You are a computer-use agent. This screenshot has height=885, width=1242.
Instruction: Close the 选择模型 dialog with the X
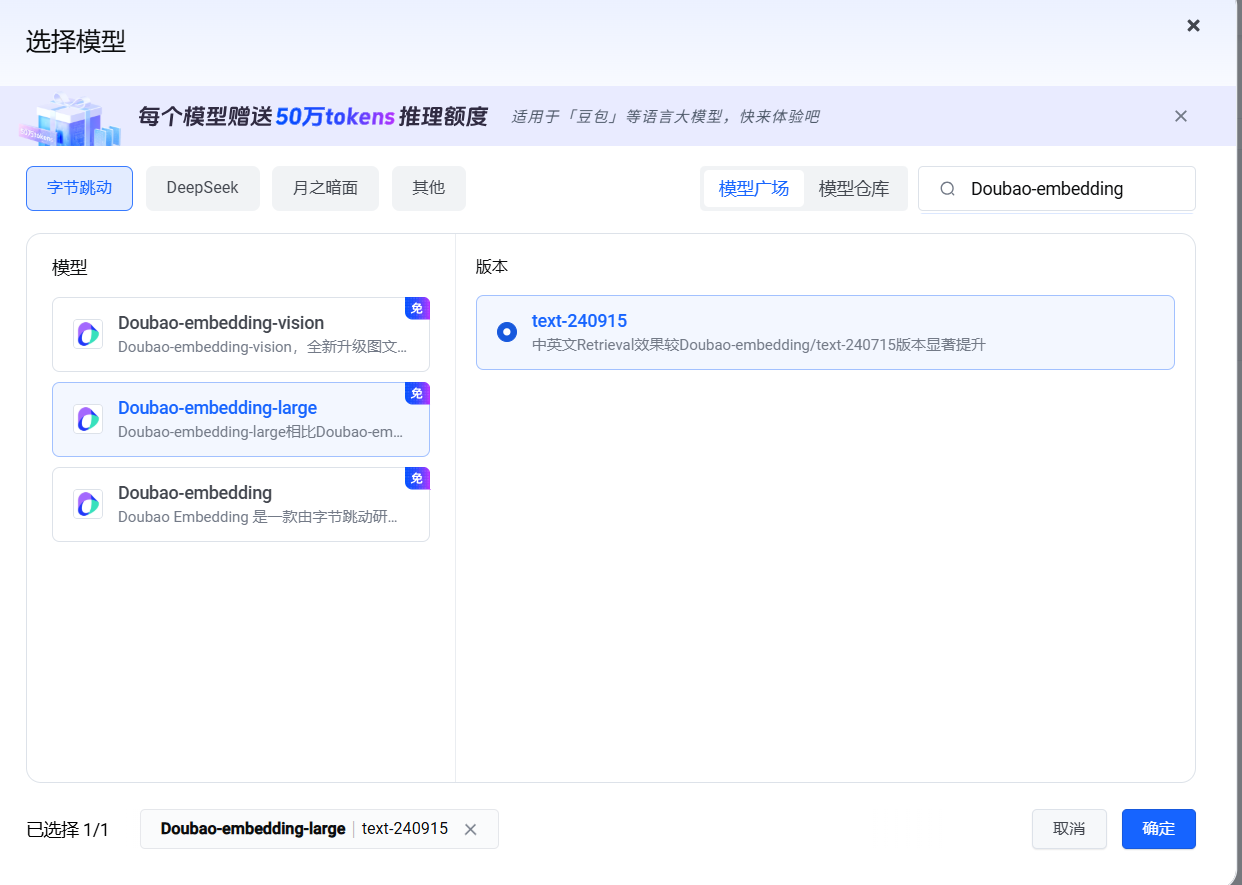click(1193, 25)
